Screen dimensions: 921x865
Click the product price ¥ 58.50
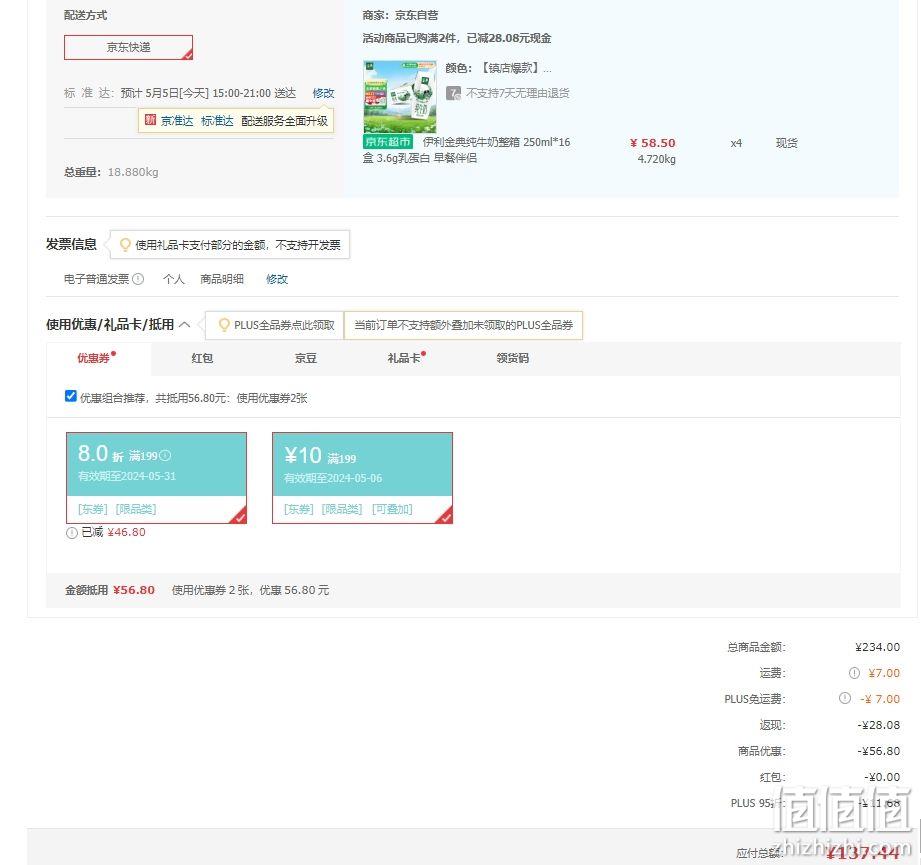click(x=652, y=143)
